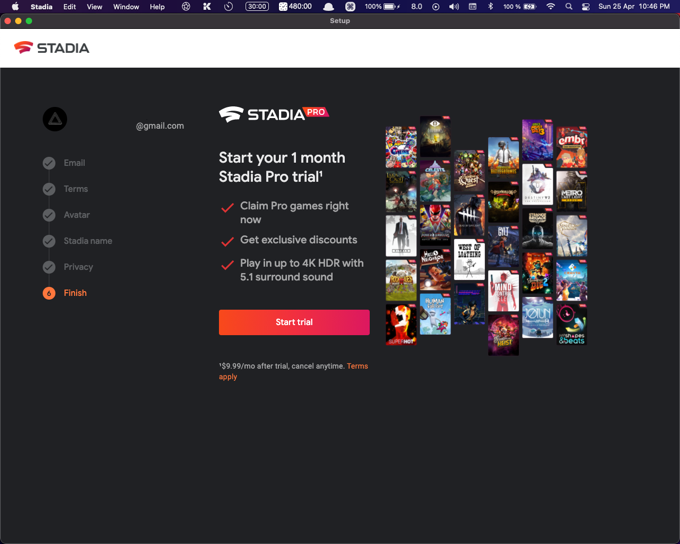Click the @gmail.com account email
The width and height of the screenshot is (680, 544).
pos(160,126)
